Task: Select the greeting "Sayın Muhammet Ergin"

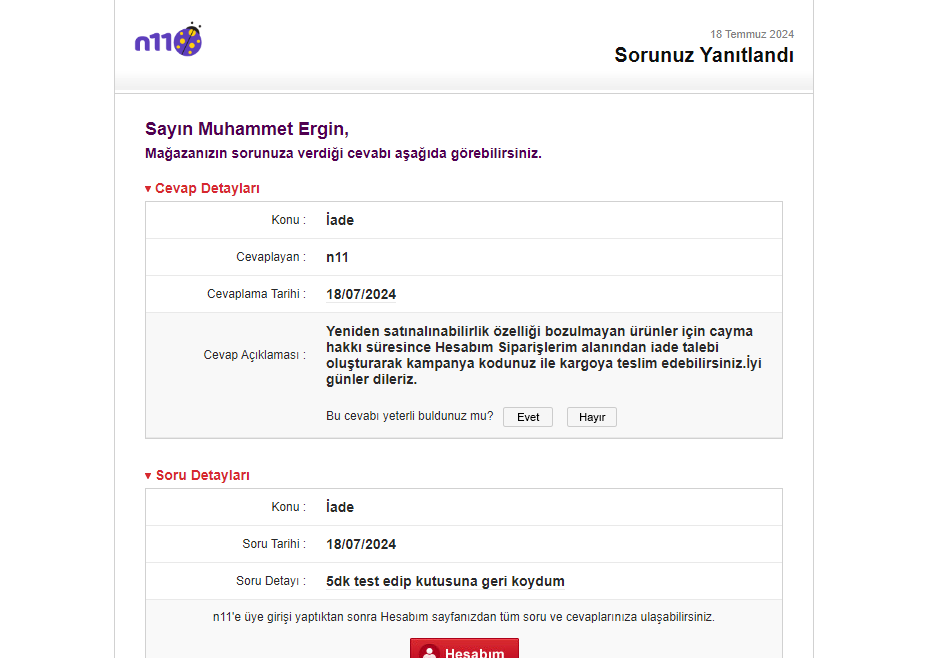Action: [246, 129]
